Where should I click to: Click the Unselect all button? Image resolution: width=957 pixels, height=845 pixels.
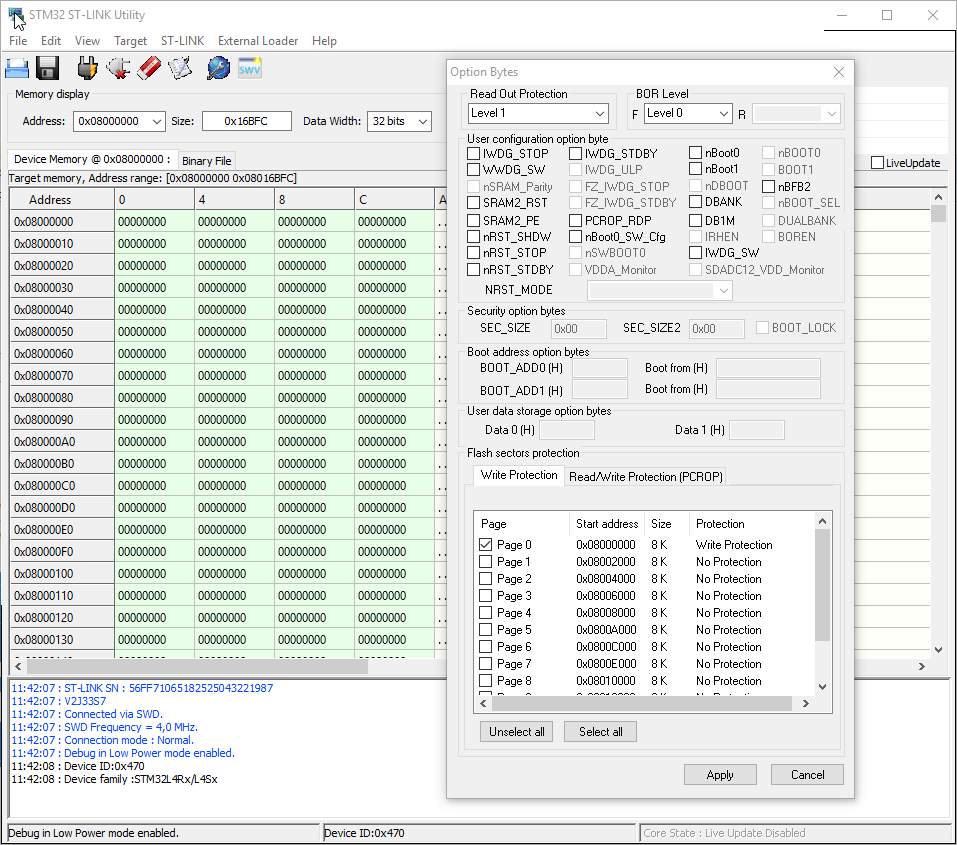(517, 732)
